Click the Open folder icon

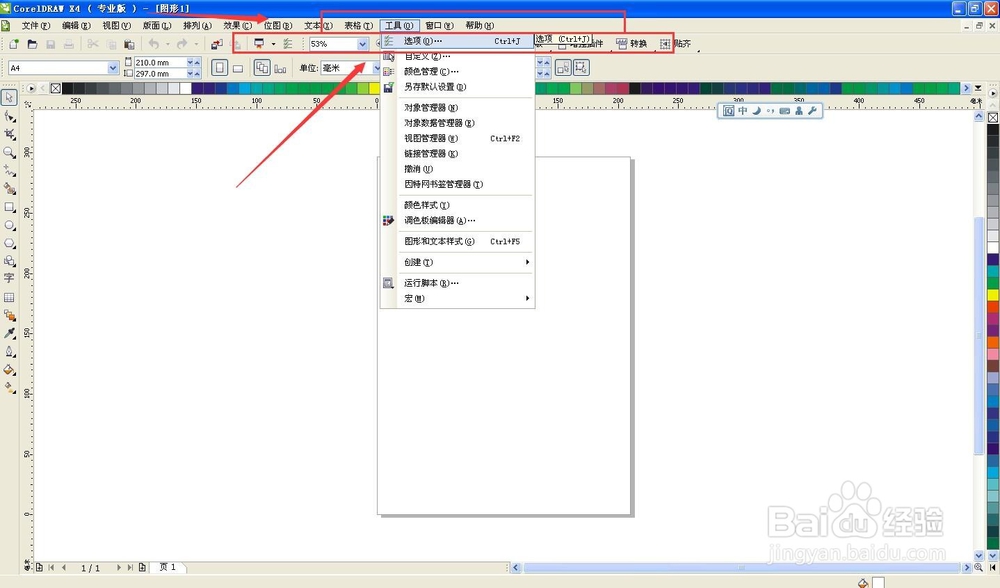click(x=32, y=44)
